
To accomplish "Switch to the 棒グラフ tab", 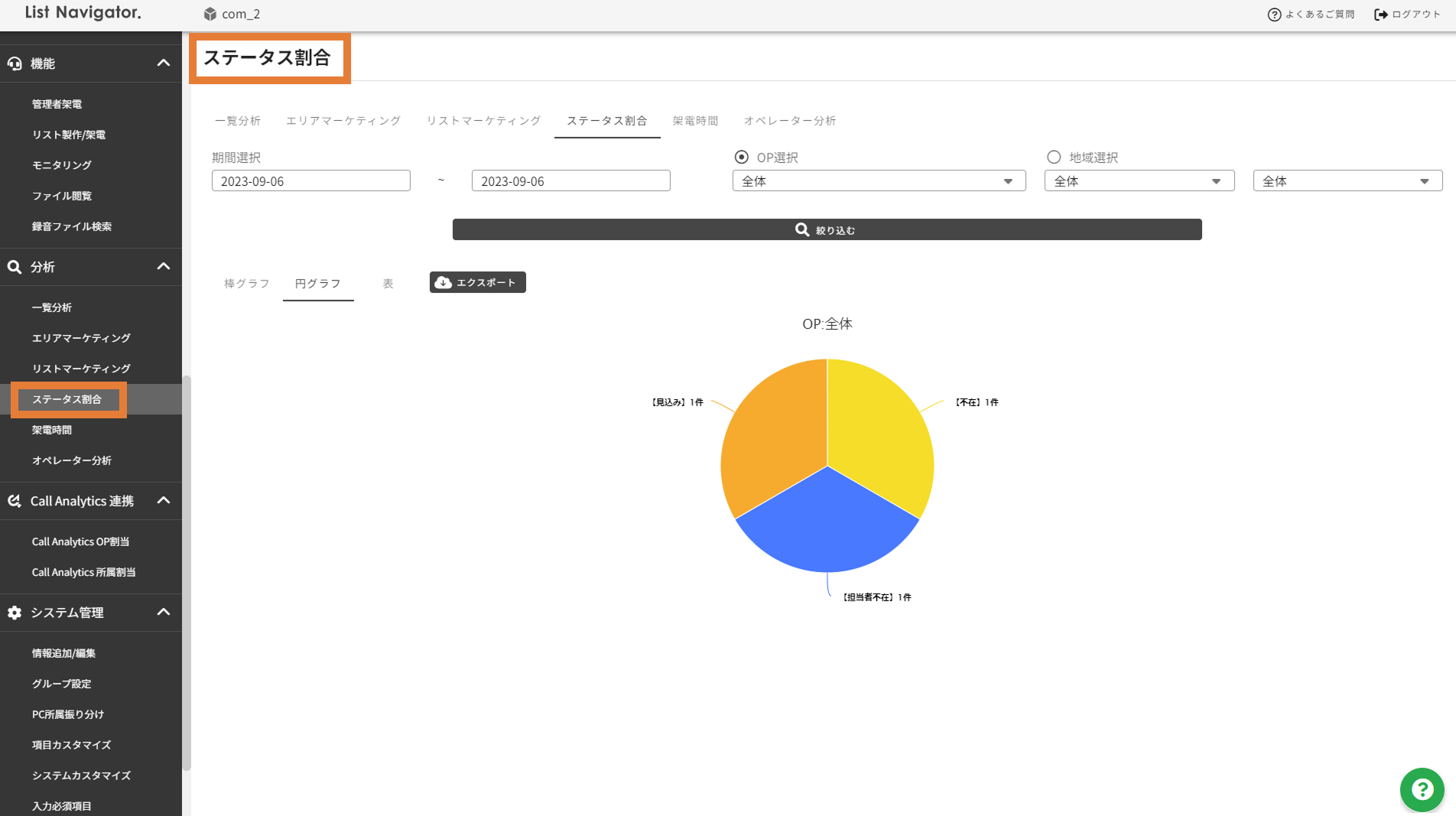I will (246, 284).
